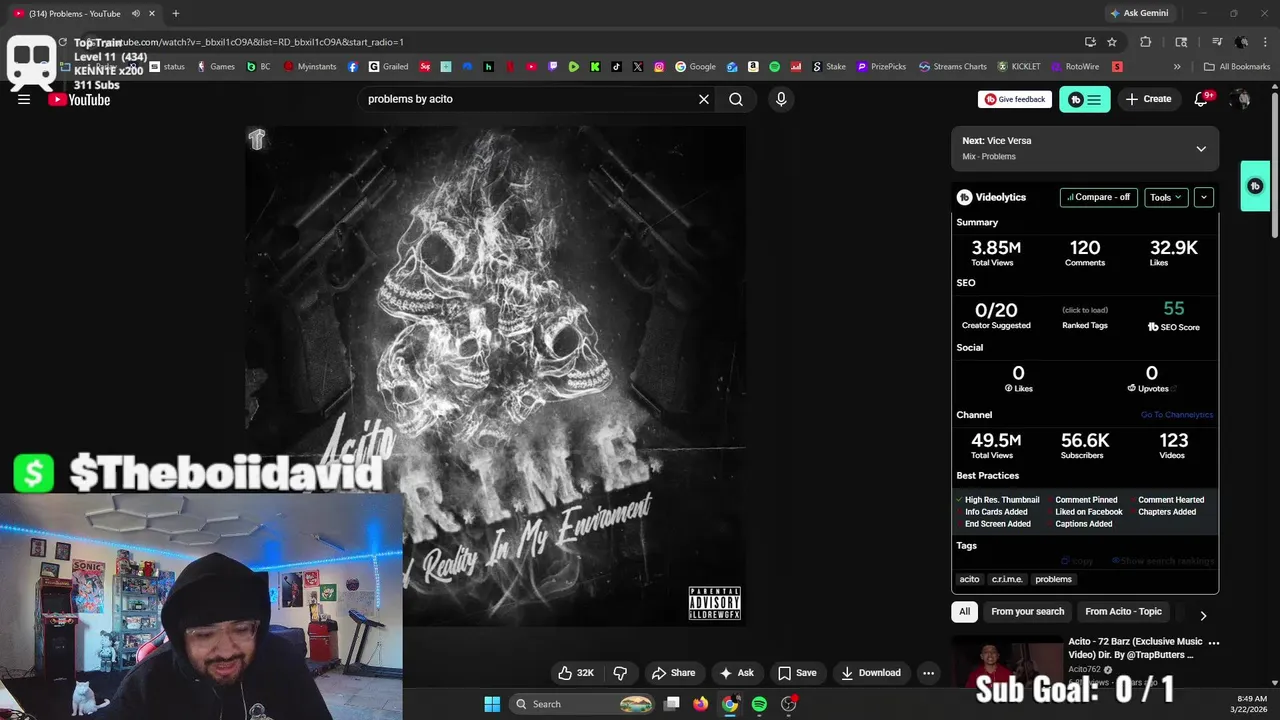This screenshot has height=720, width=1280.
Task: Open Chrome from the taskbar
Action: point(730,704)
